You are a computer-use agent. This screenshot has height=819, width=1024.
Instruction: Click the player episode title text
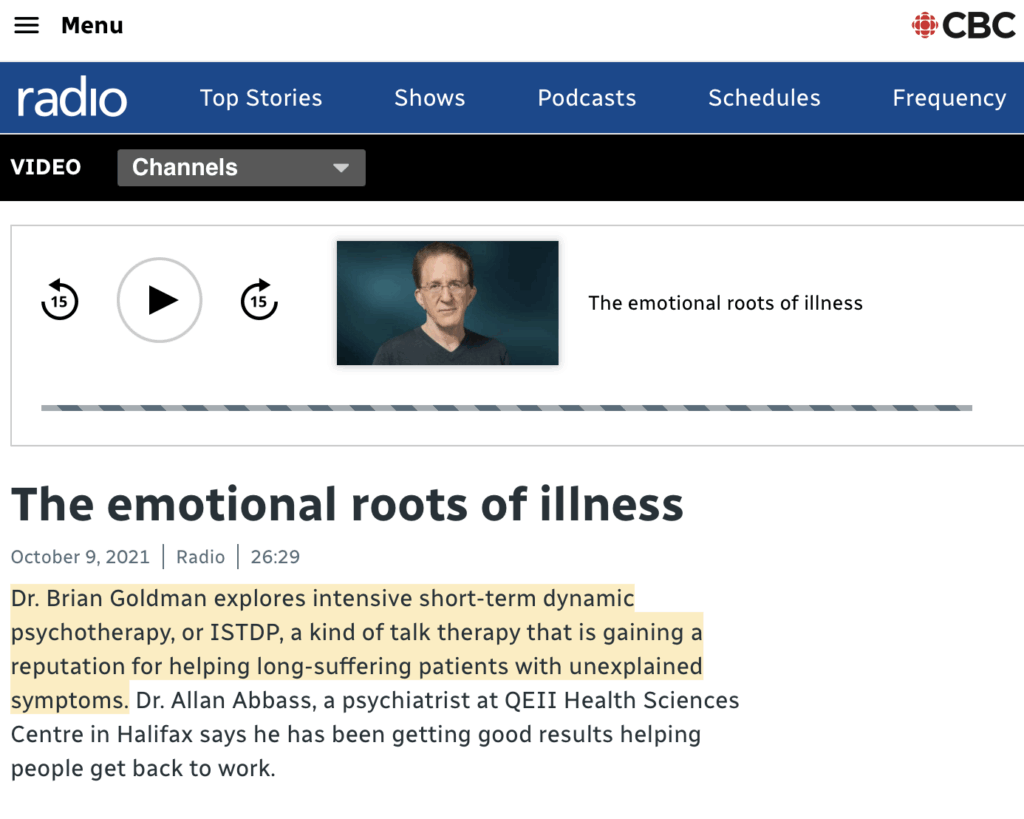pyautogui.click(x=725, y=303)
